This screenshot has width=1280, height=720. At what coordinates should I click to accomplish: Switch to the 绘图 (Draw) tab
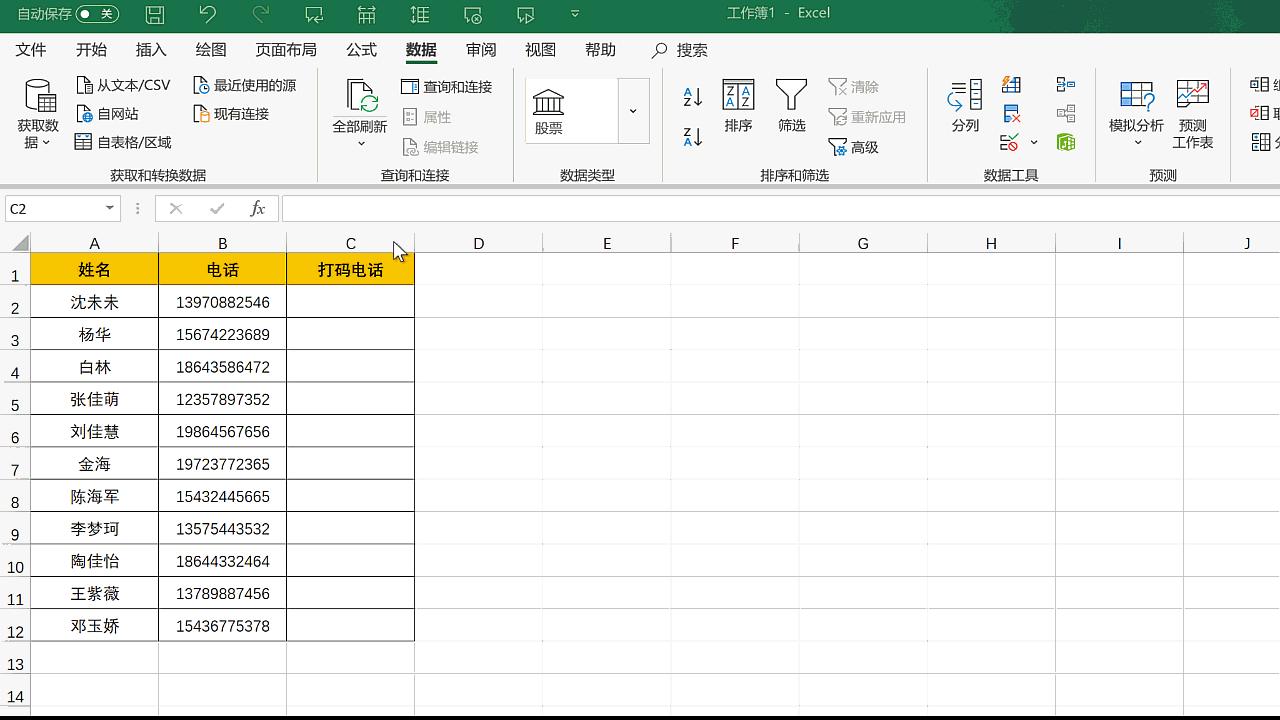[211, 50]
